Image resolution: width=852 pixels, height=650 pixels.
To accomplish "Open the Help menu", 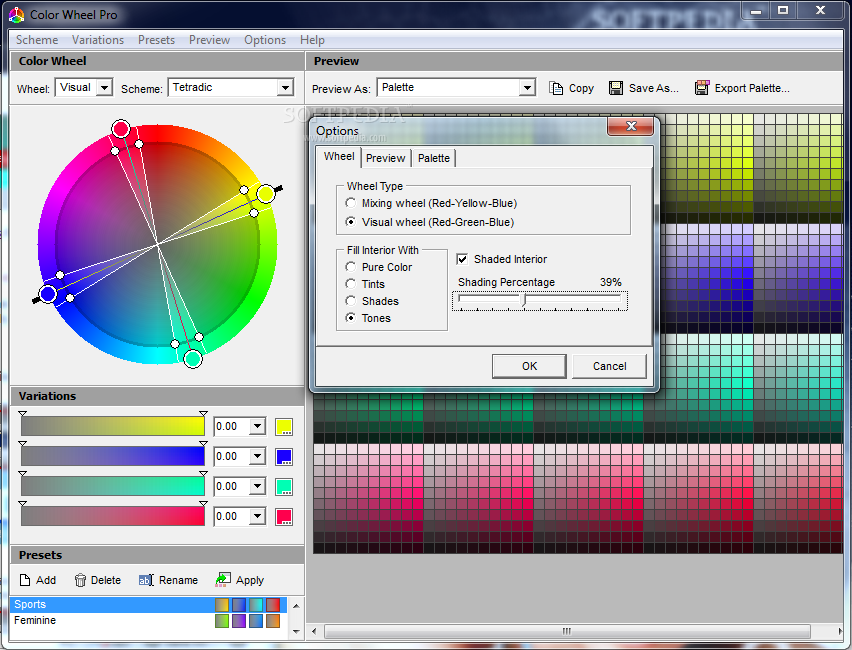I will [312, 40].
